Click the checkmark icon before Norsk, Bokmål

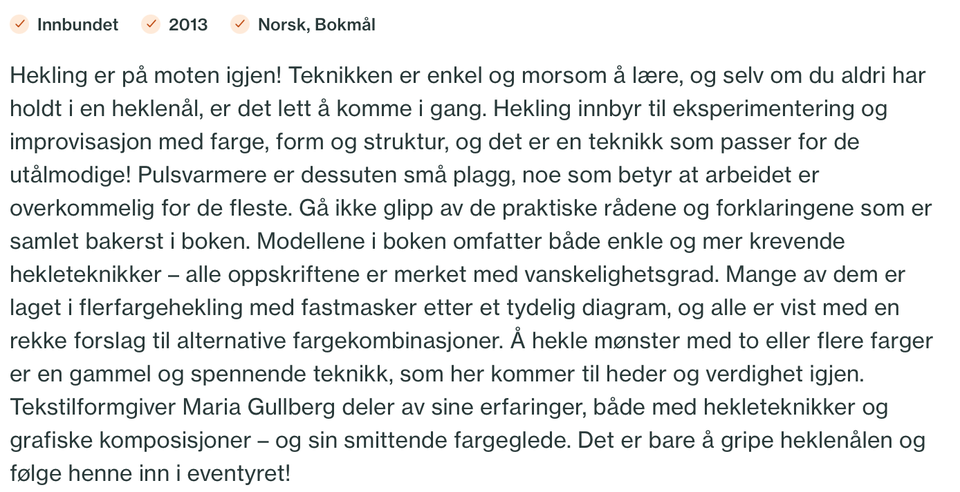pos(240,24)
